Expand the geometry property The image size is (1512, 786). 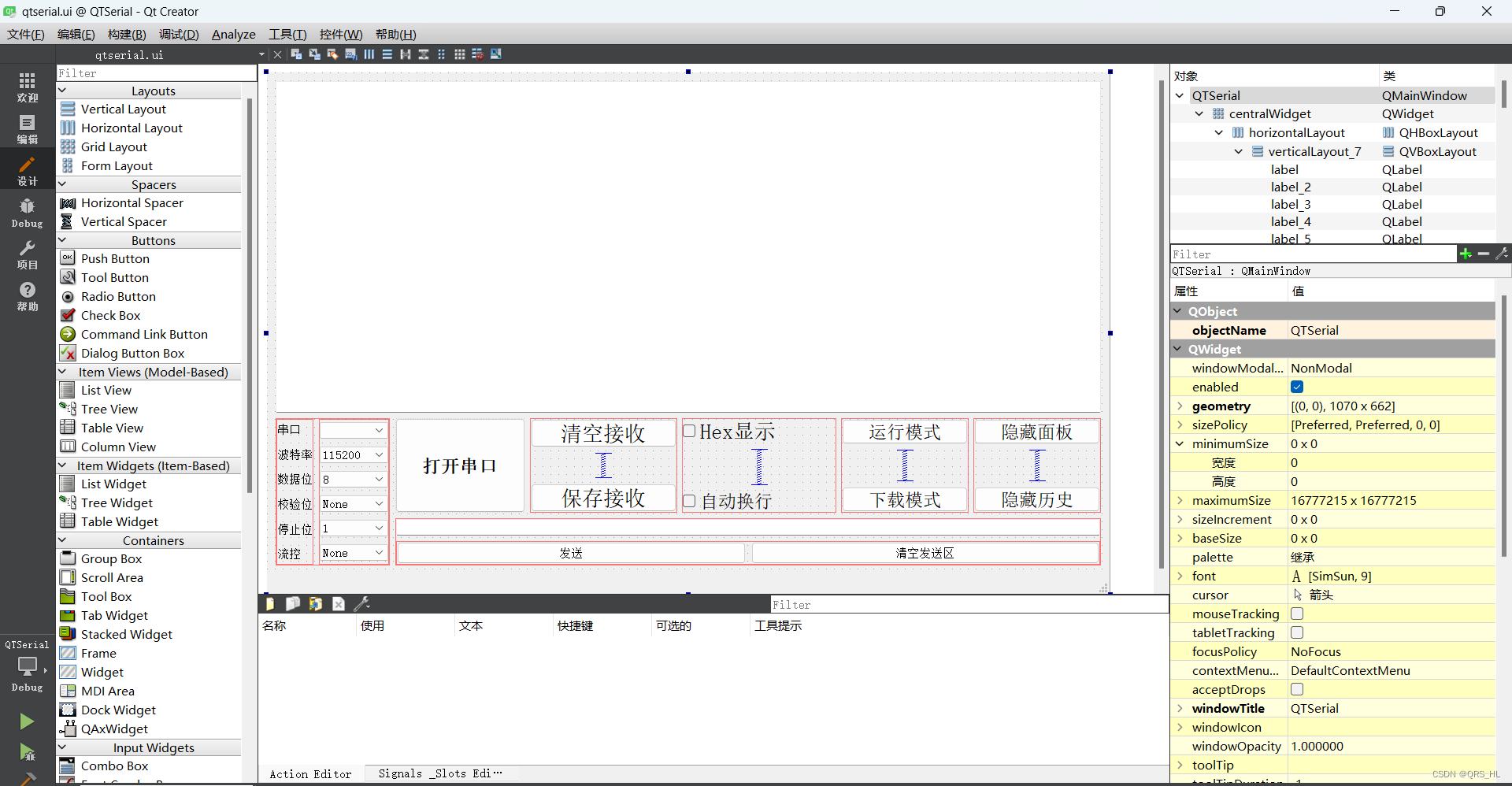[x=1180, y=406]
